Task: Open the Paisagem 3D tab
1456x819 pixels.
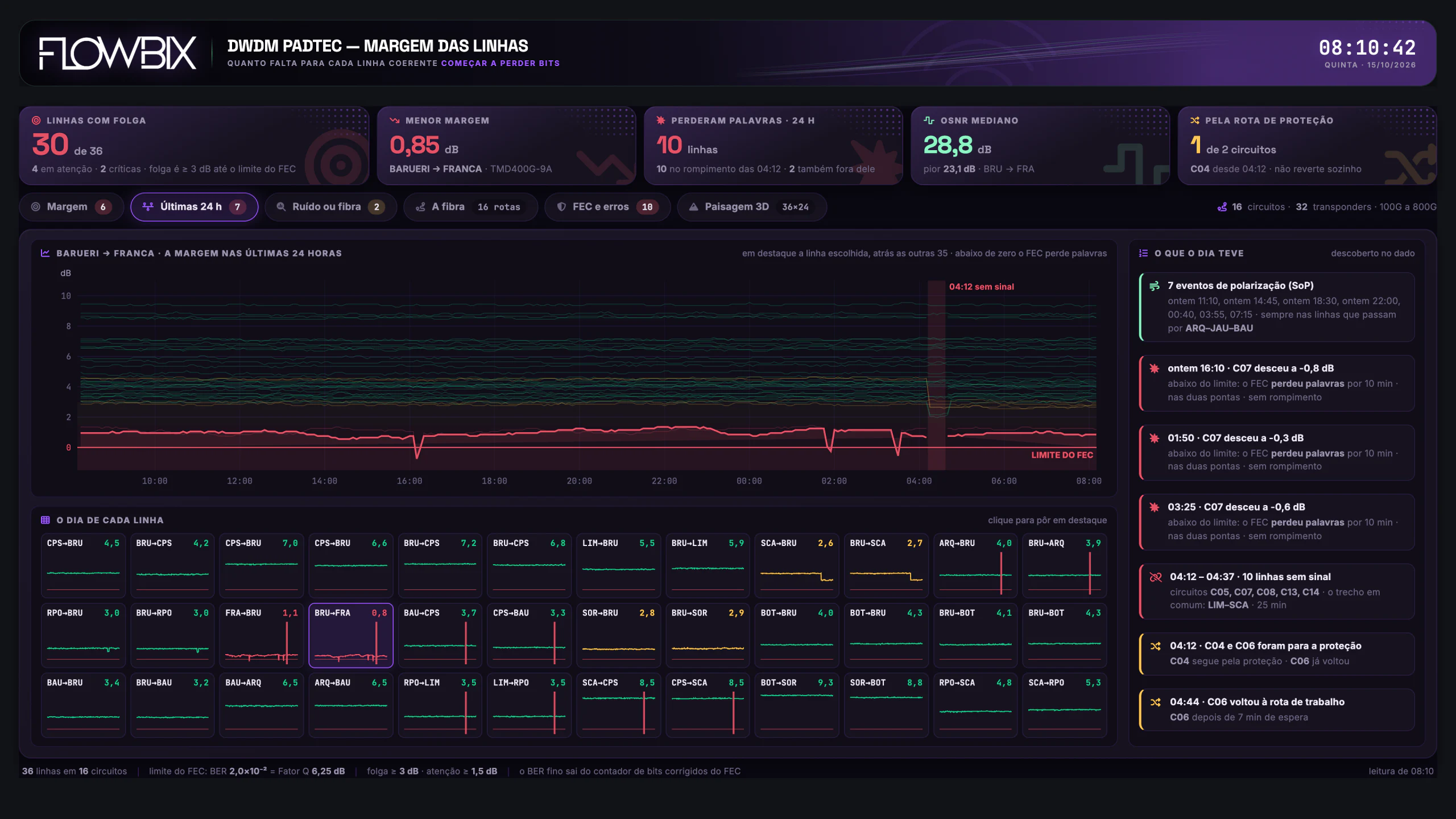Action: [752, 207]
